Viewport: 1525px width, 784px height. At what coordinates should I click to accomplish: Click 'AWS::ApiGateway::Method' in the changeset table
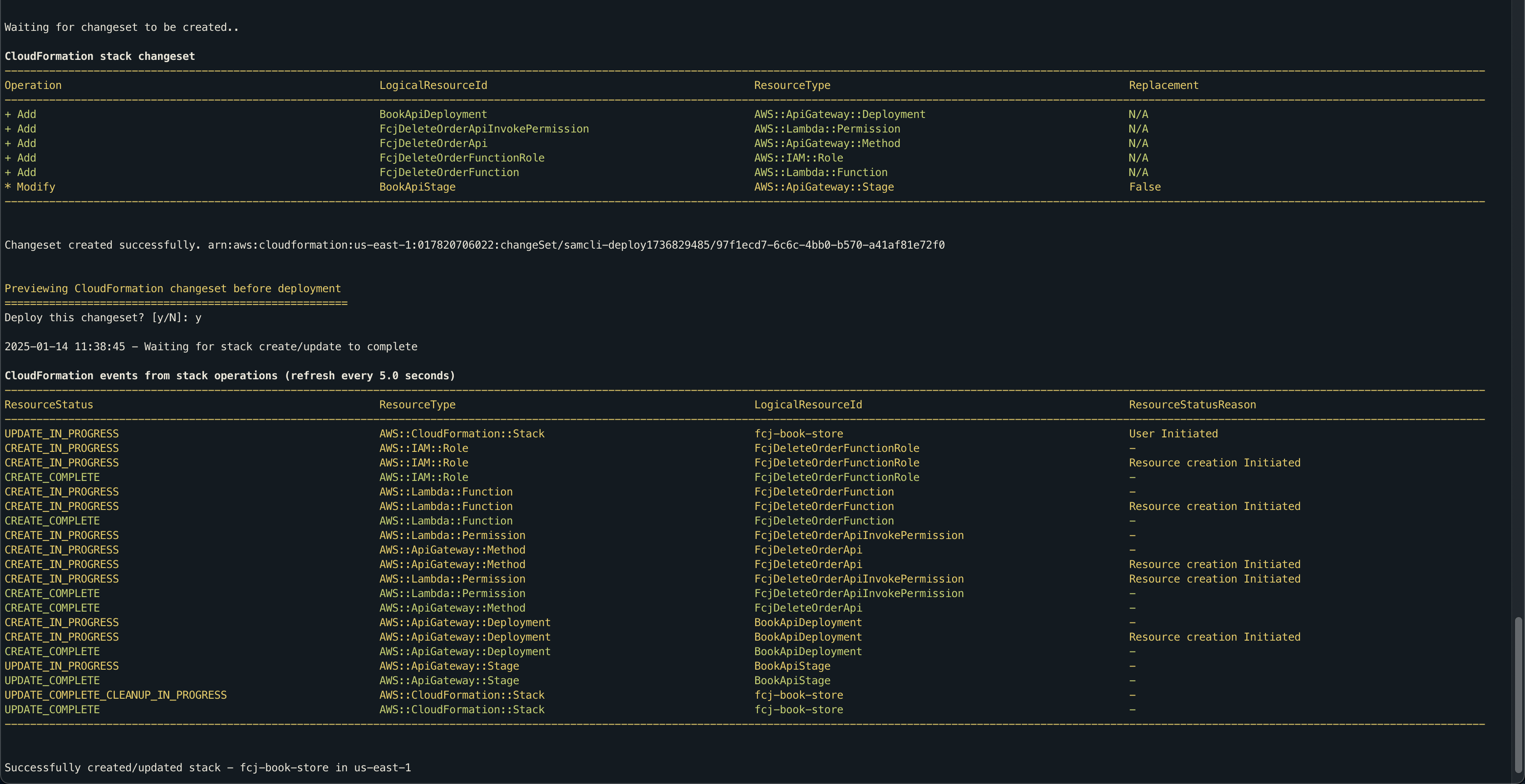(827, 143)
